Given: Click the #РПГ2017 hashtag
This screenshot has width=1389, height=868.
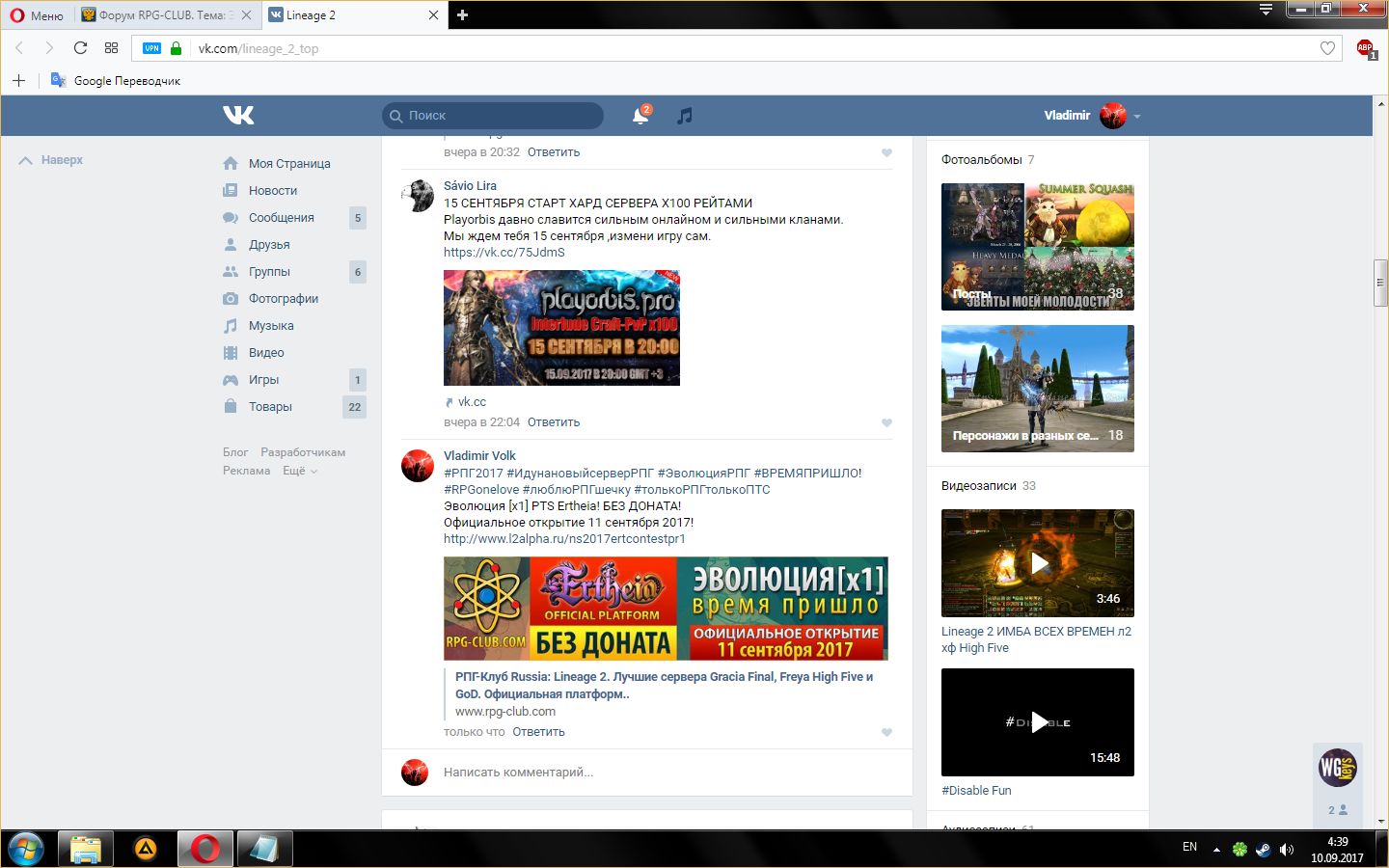Looking at the screenshot, I should coord(474,474).
